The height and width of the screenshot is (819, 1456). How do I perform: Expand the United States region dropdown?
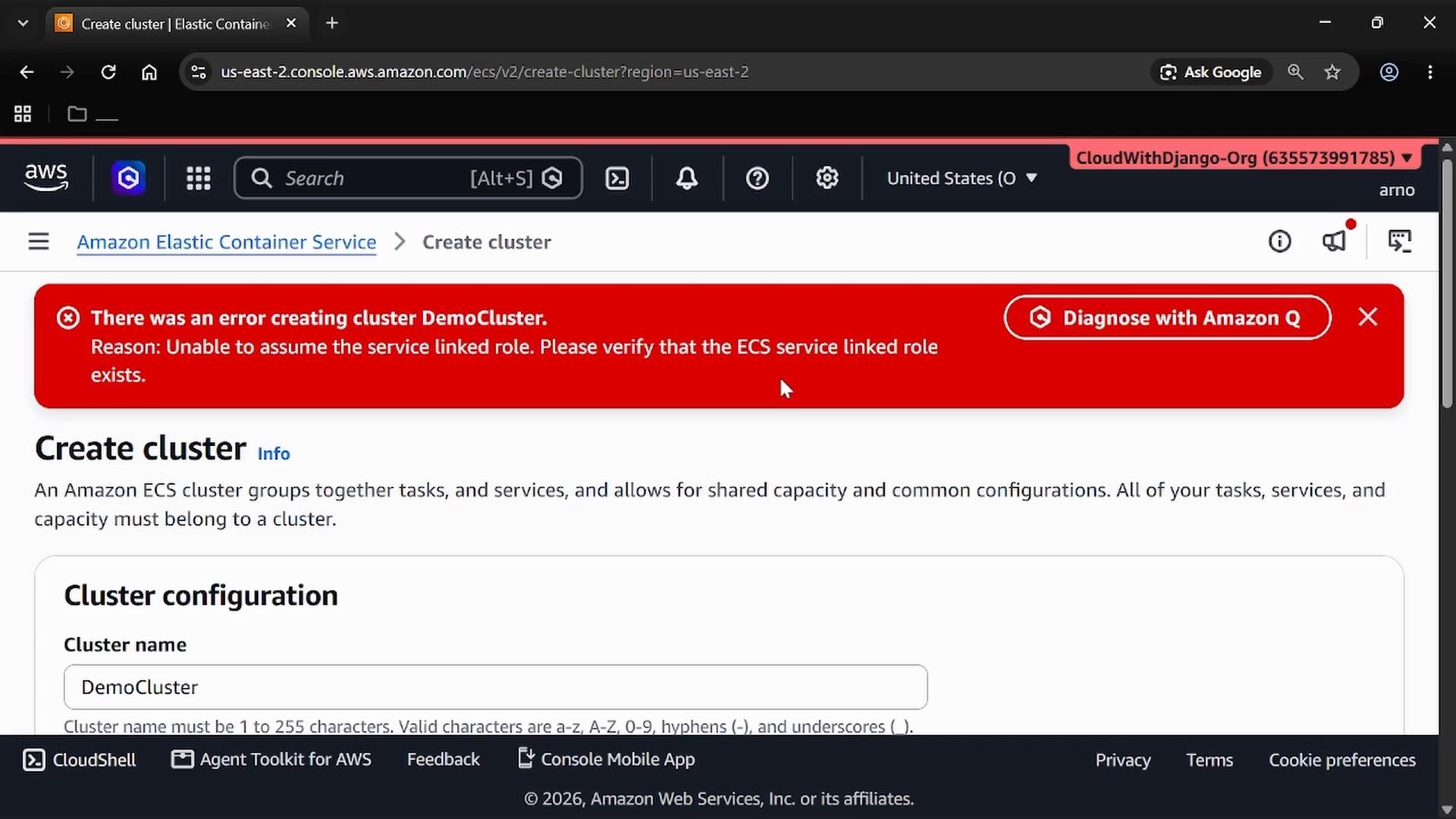point(962,178)
